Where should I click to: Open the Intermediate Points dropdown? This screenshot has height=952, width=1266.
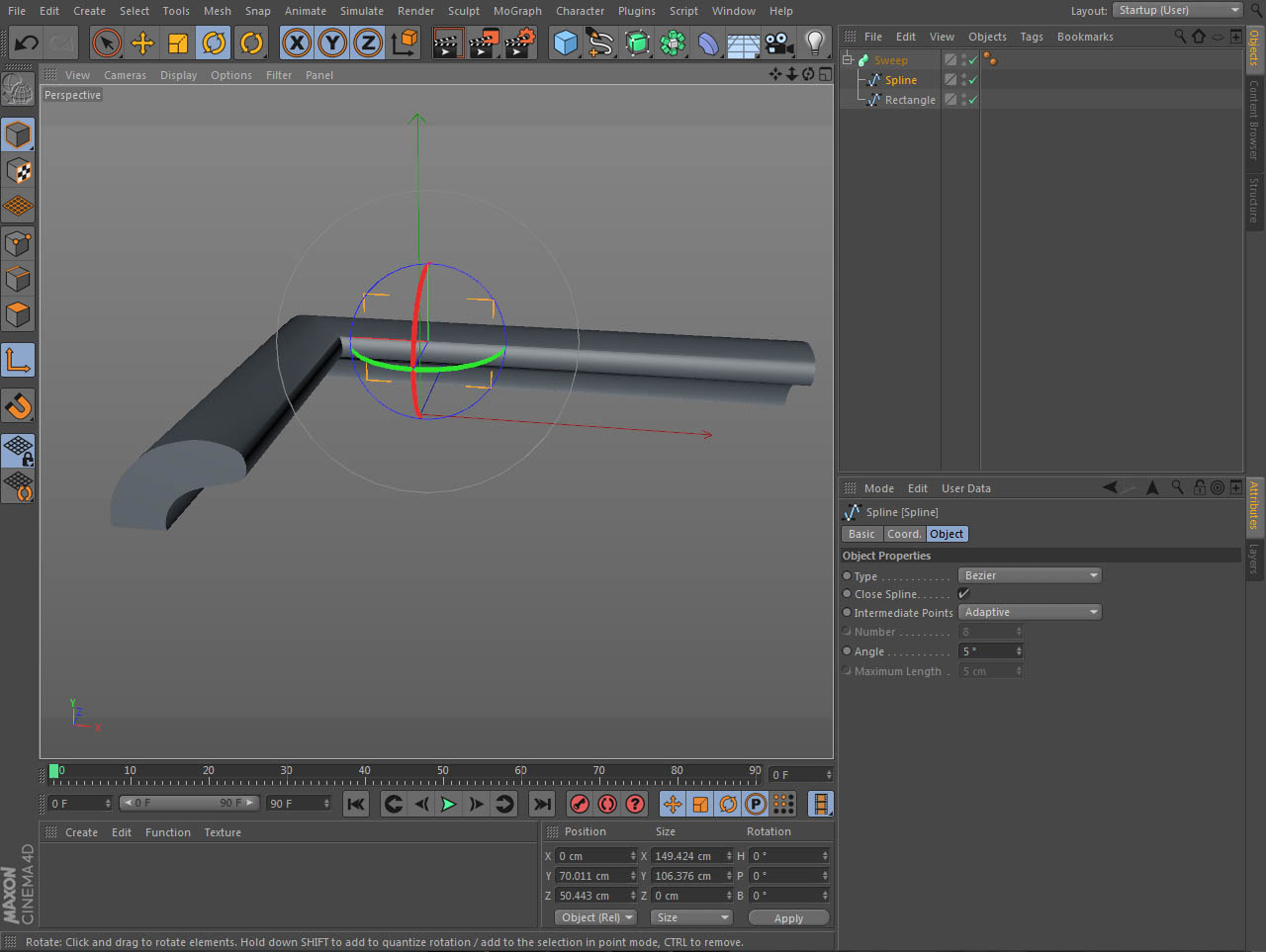click(1030, 612)
